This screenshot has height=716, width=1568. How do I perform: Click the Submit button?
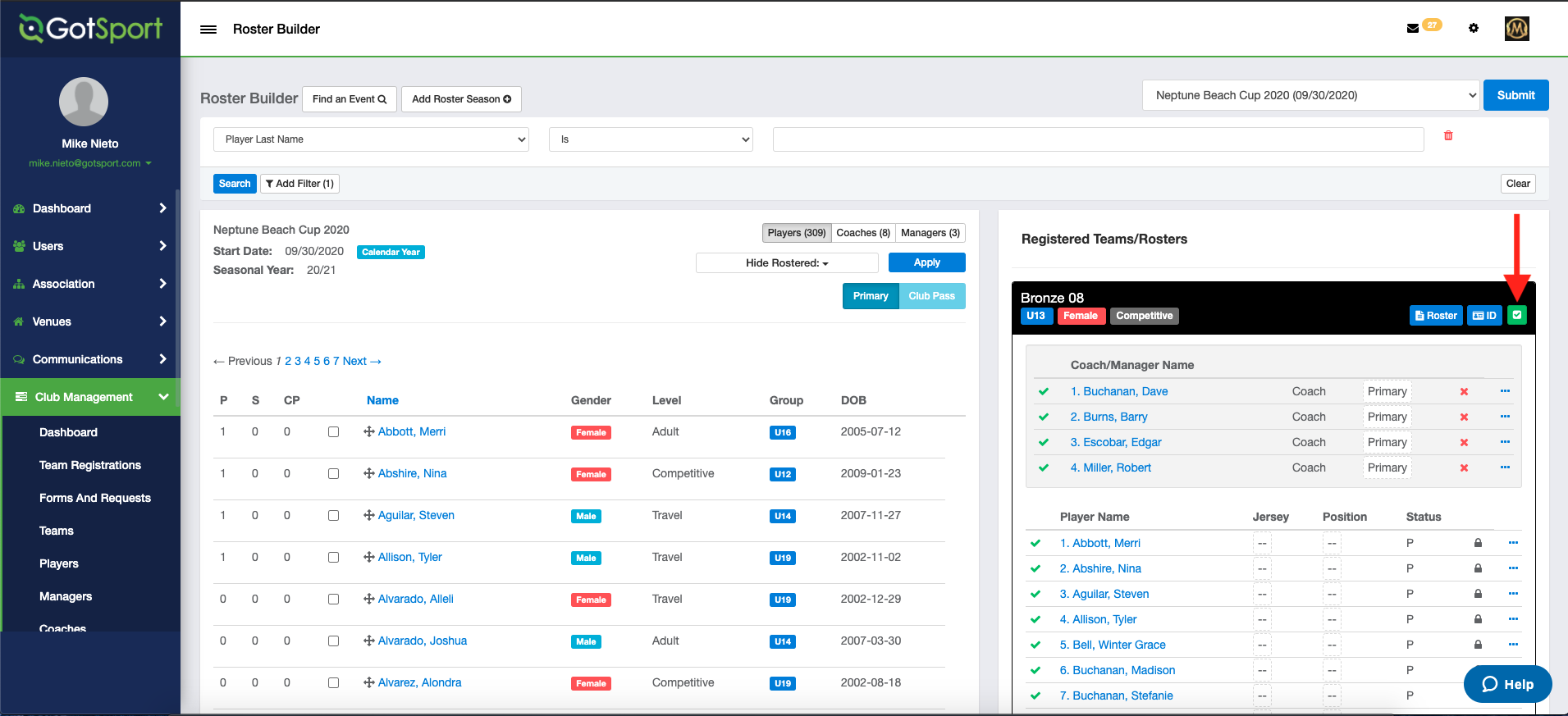click(1515, 95)
